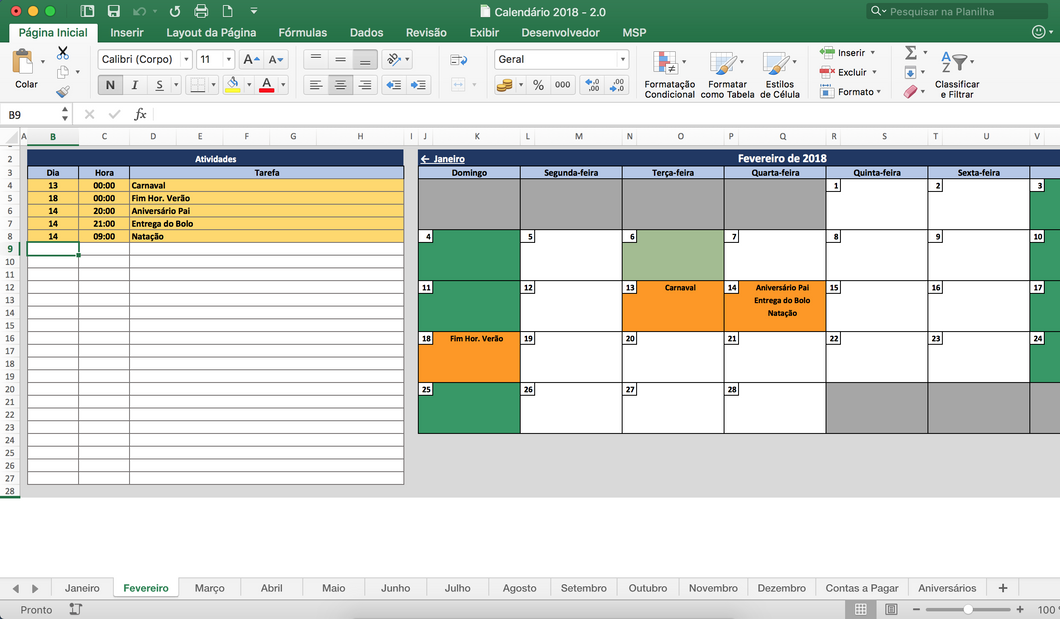
Task: Click the New document icon
Action: point(228,11)
